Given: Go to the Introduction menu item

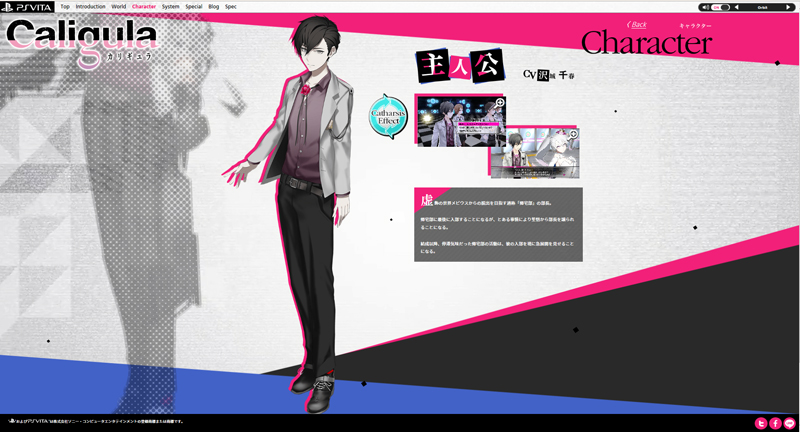Looking at the screenshot, I should click(x=90, y=7).
